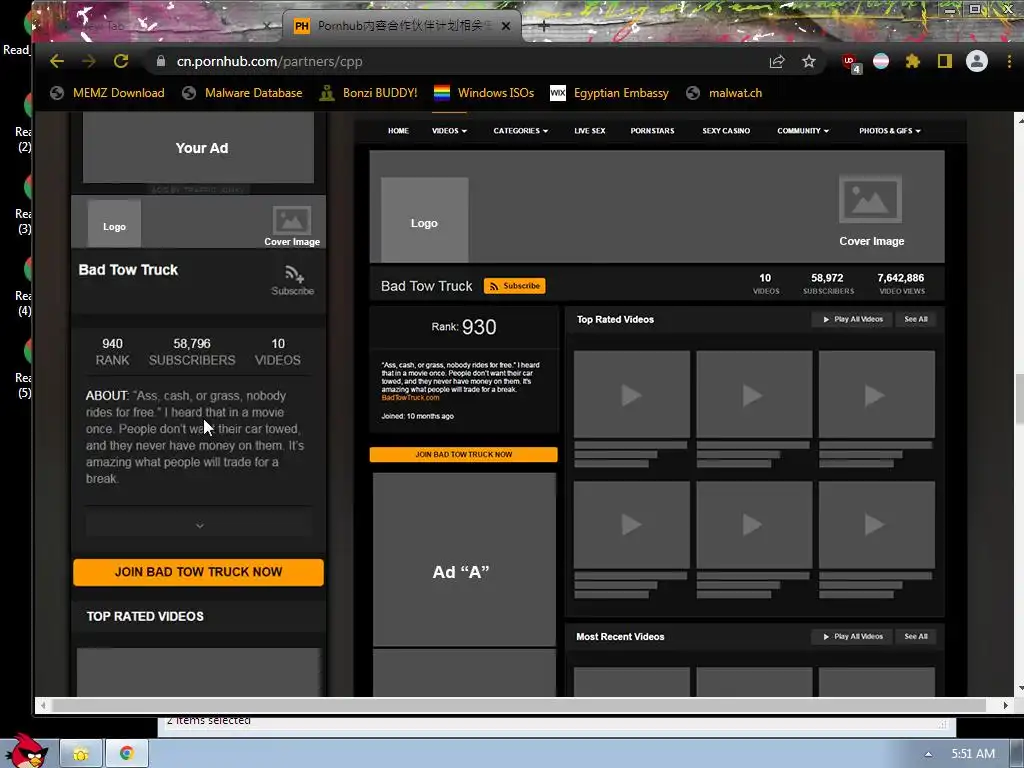Expand the About section chevron

coord(200,525)
